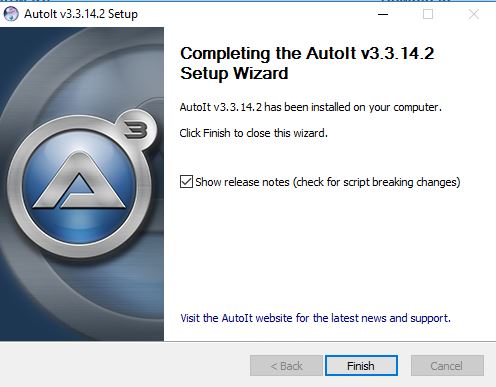The height and width of the screenshot is (387, 496).
Task: Click the "3" badge on the AutoIt logo
Action: point(136,129)
